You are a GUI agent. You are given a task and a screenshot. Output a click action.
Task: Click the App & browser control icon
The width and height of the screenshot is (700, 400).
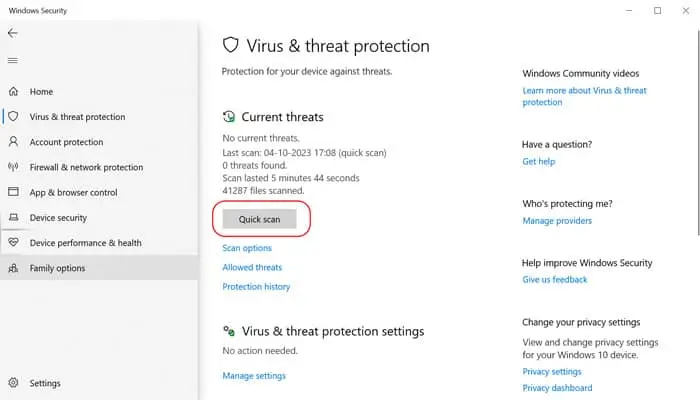click(14, 192)
